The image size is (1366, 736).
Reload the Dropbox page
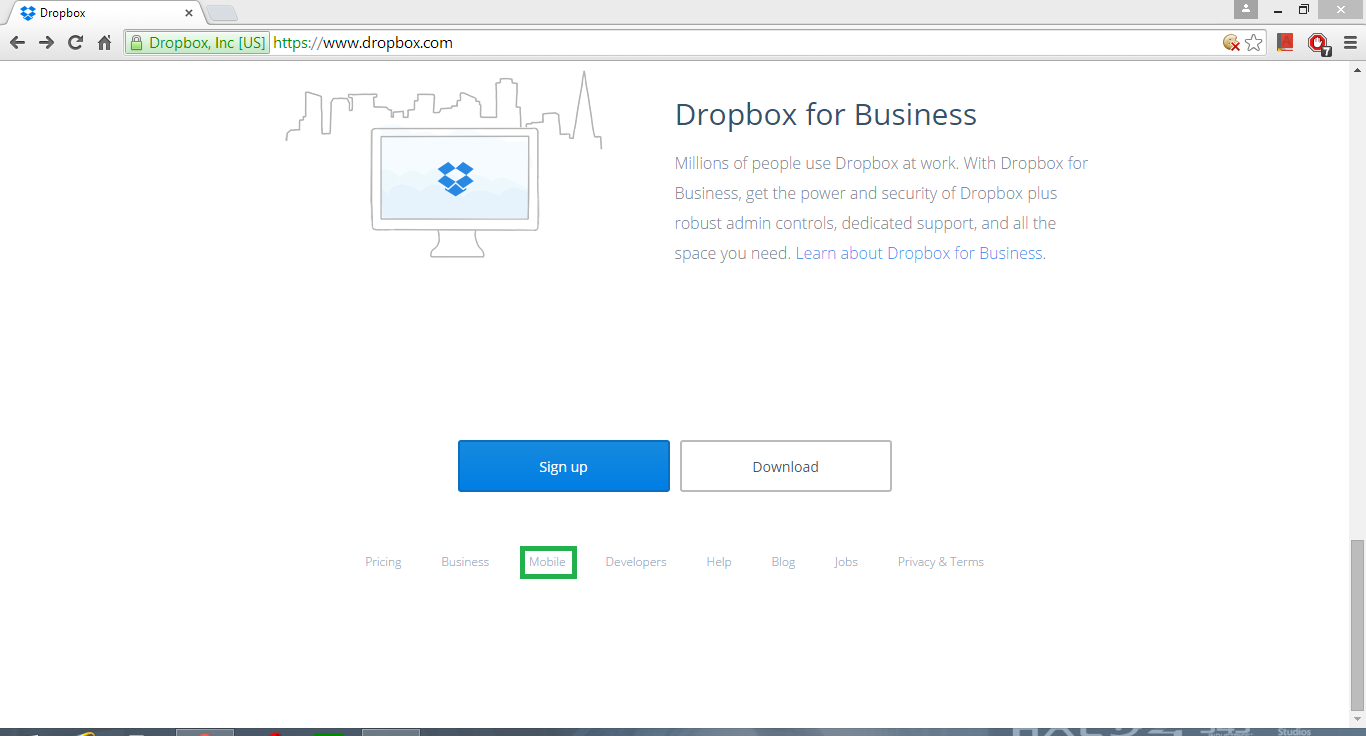[x=75, y=43]
